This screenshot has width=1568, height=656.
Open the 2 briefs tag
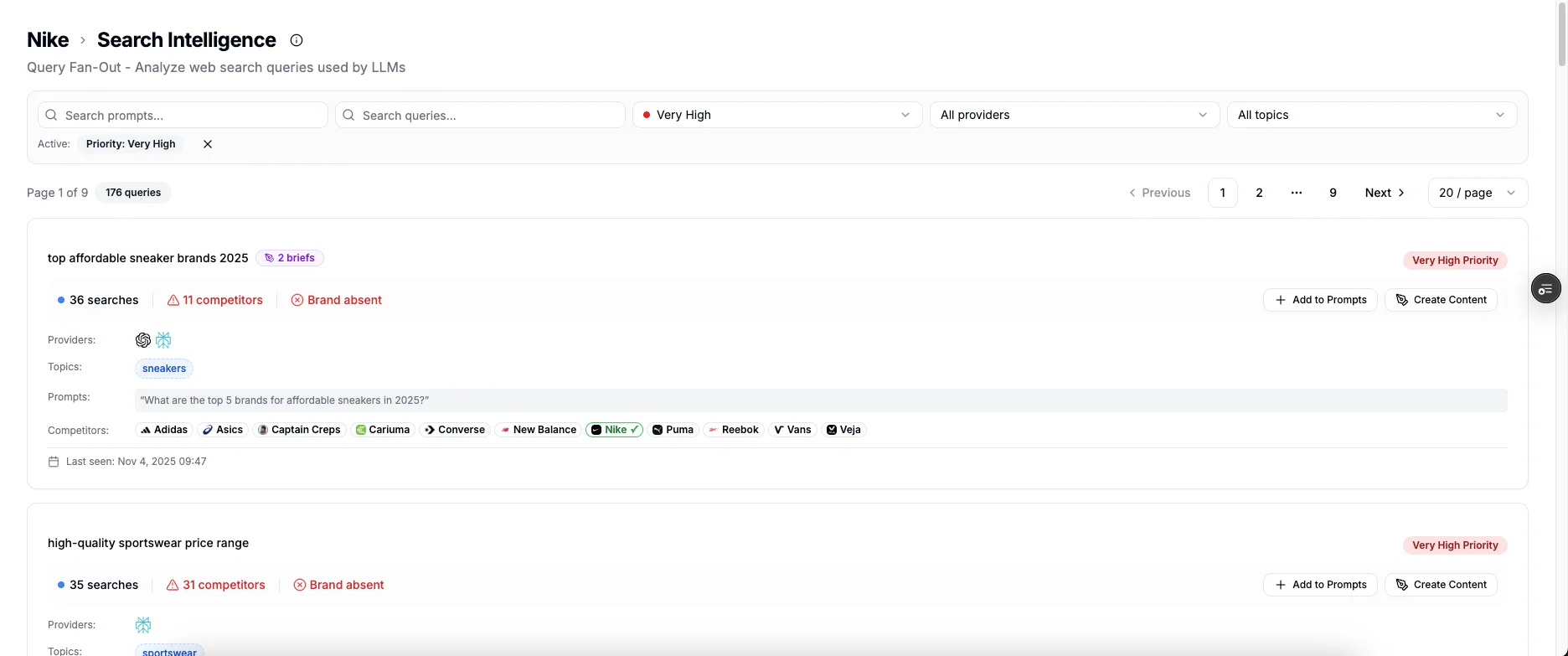[x=290, y=258]
